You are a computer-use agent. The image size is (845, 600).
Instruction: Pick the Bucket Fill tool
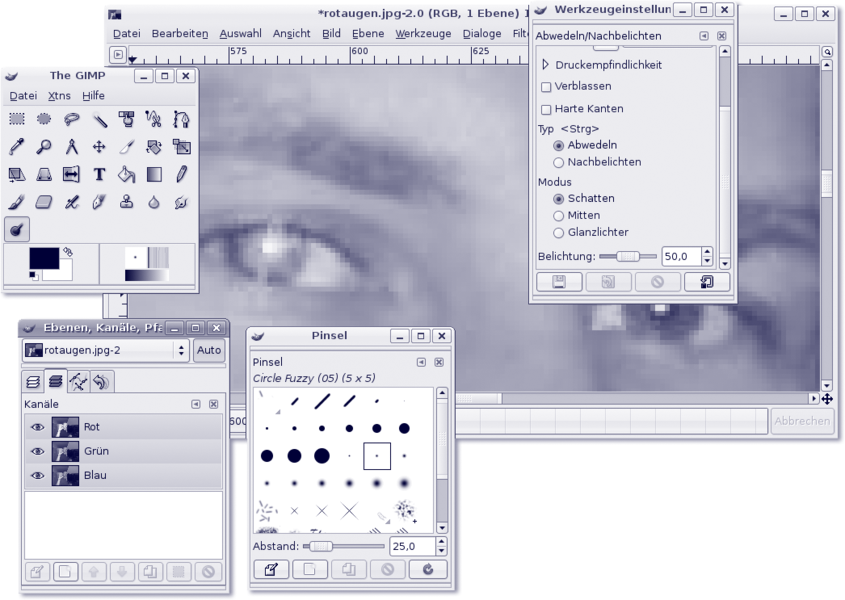click(126, 174)
